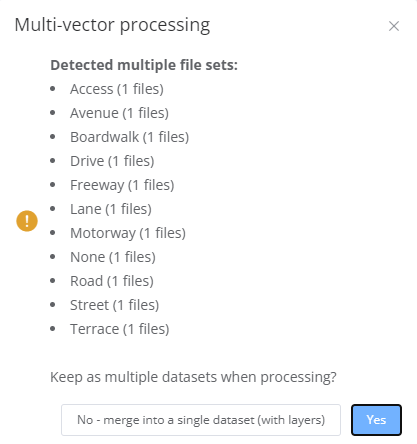The height and width of the screenshot is (444, 417).
Task: Select the Avenue (1 files) entry
Action: [x=119, y=113]
